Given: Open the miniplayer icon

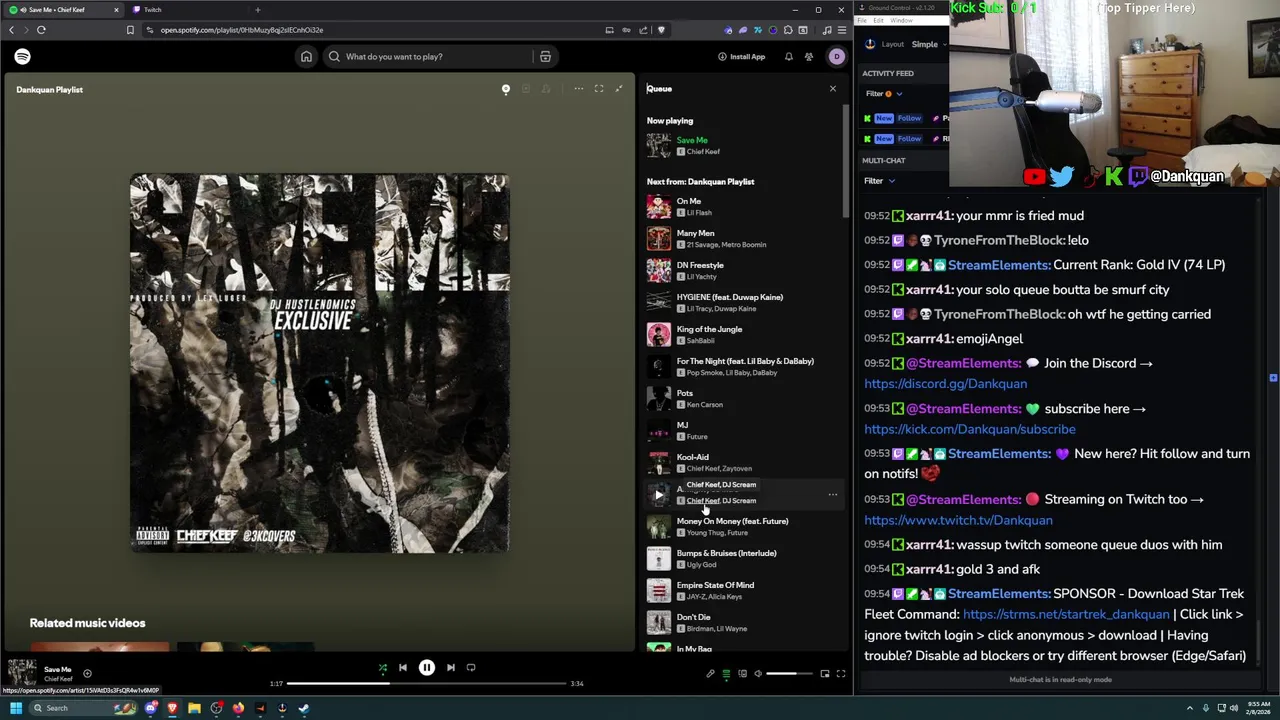Looking at the screenshot, I should point(825,674).
